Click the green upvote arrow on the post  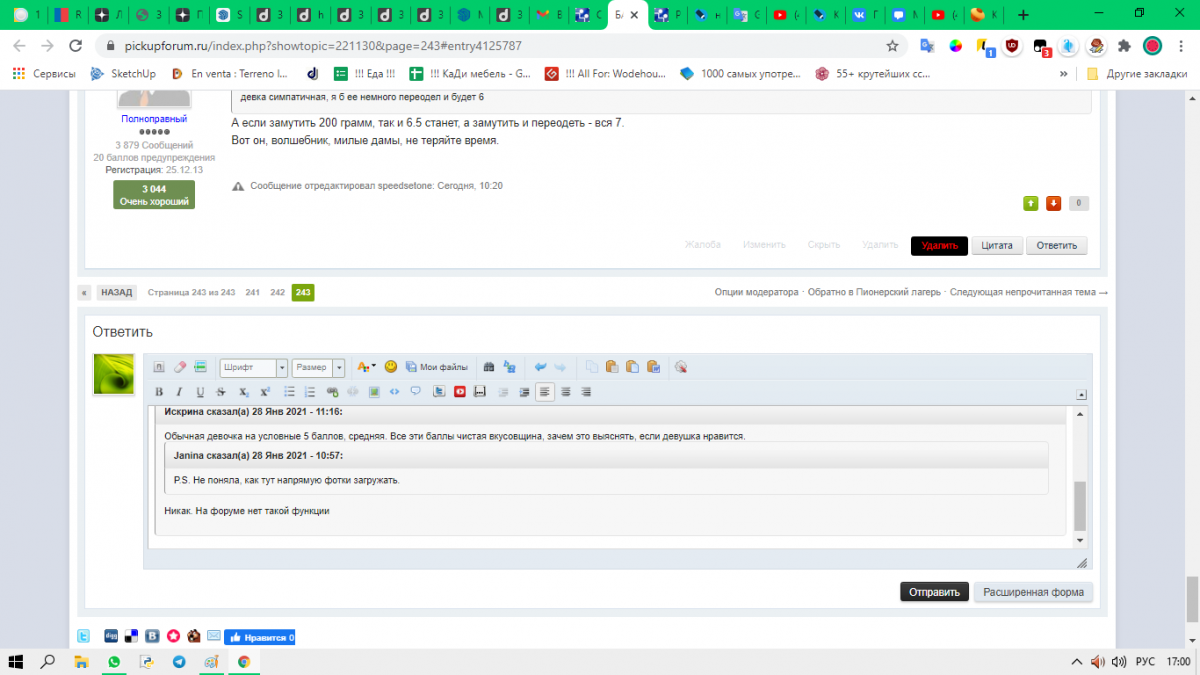coord(1031,203)
